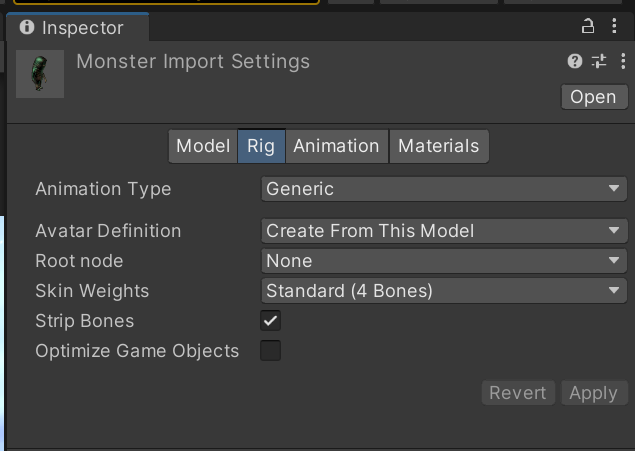This screenshot has height=451, width=635.
Task: Click the Skin Weights label
Action: click(x=92, y=291)
